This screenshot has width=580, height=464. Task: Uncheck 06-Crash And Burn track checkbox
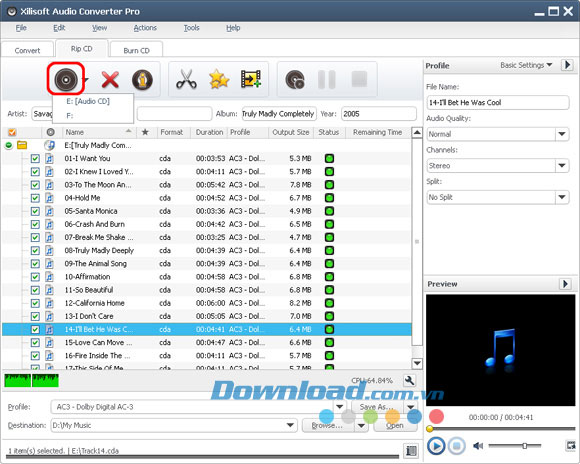(35, 225)
